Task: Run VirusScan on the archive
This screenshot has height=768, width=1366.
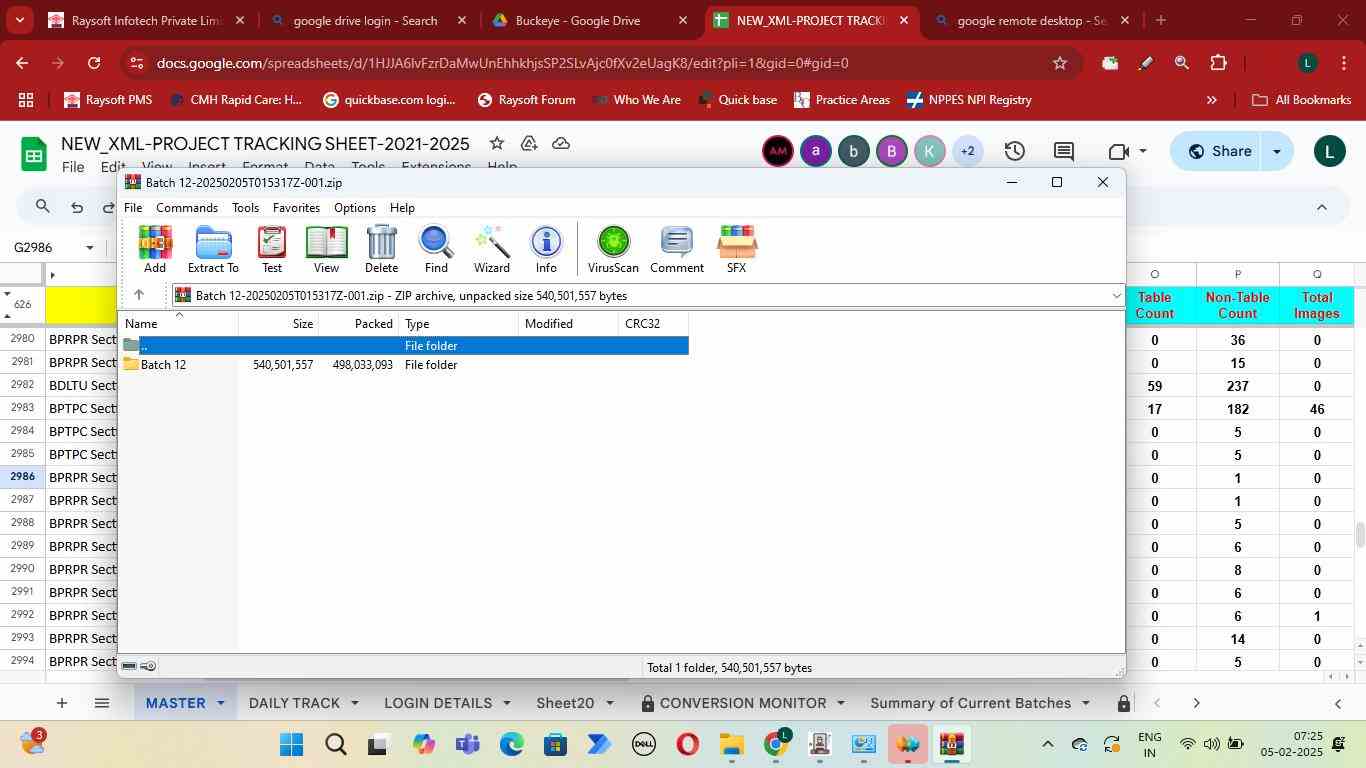Action: click(x=613, y=248)
